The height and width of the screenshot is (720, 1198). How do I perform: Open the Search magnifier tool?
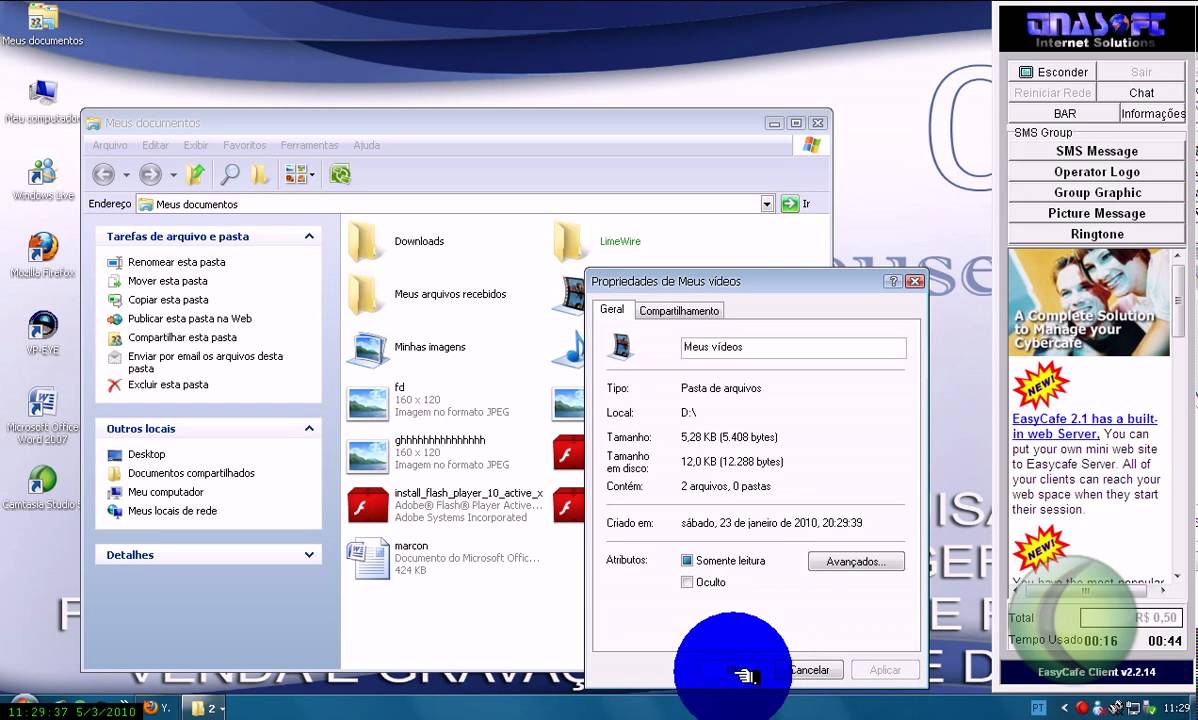pos(229,175)
